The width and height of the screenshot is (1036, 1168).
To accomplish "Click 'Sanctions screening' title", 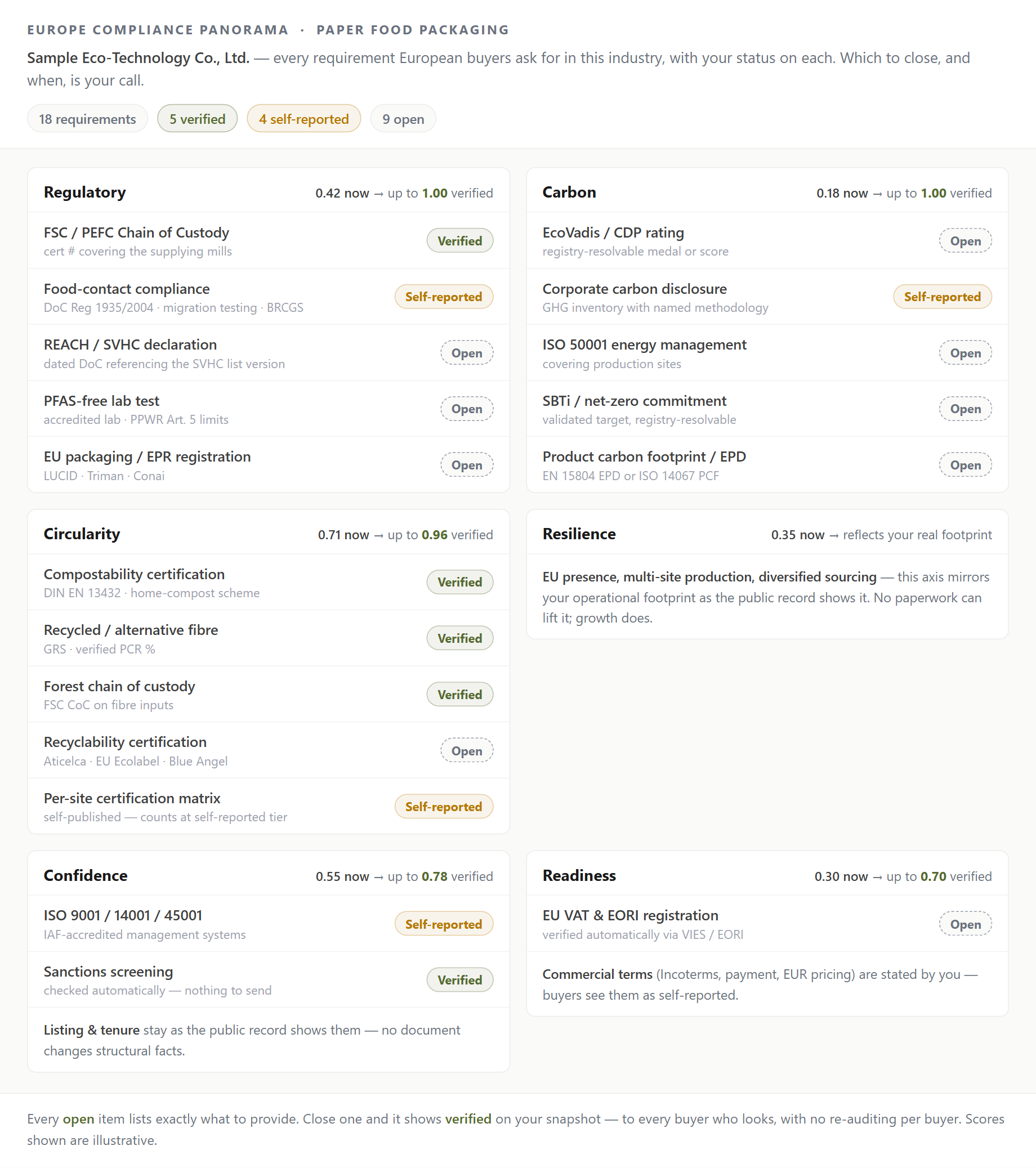I will (109, 972).
